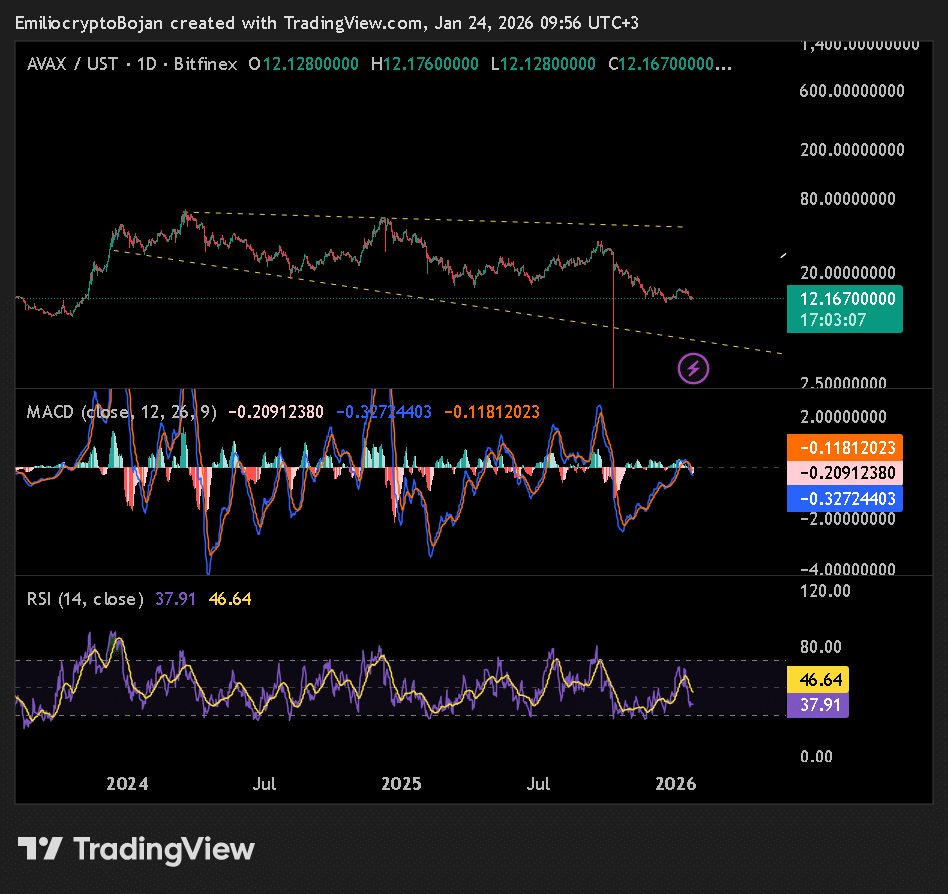This screenshot has height=894, width=948.
Task: Click the 2024 label on time axis
Action: pyautogui.click(x=127, y=783)
